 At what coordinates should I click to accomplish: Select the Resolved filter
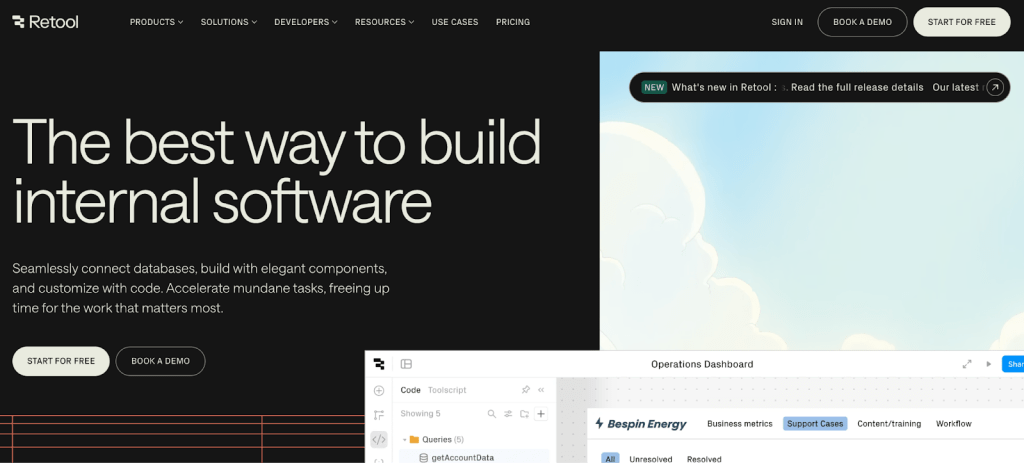704,459
